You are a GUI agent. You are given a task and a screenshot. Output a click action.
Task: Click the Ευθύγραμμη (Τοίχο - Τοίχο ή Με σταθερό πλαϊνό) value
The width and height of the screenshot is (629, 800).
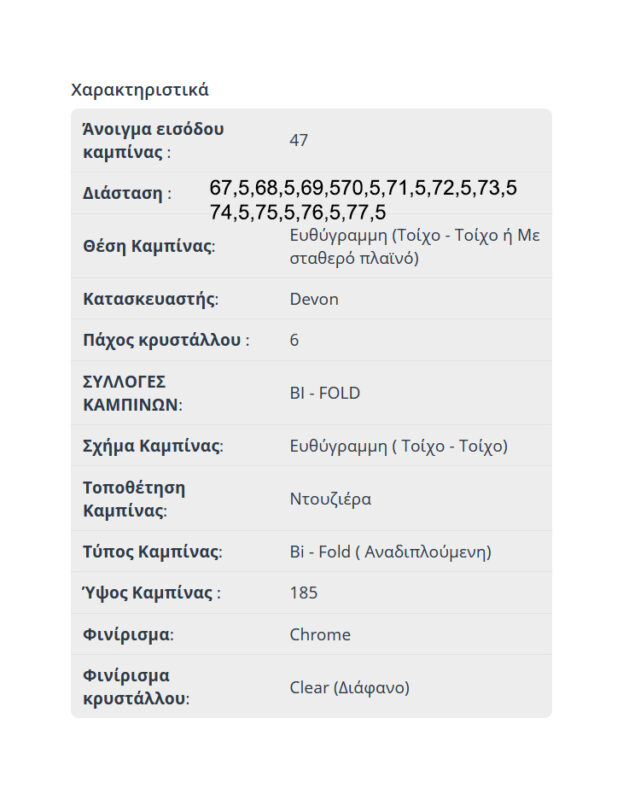[414, 247]
